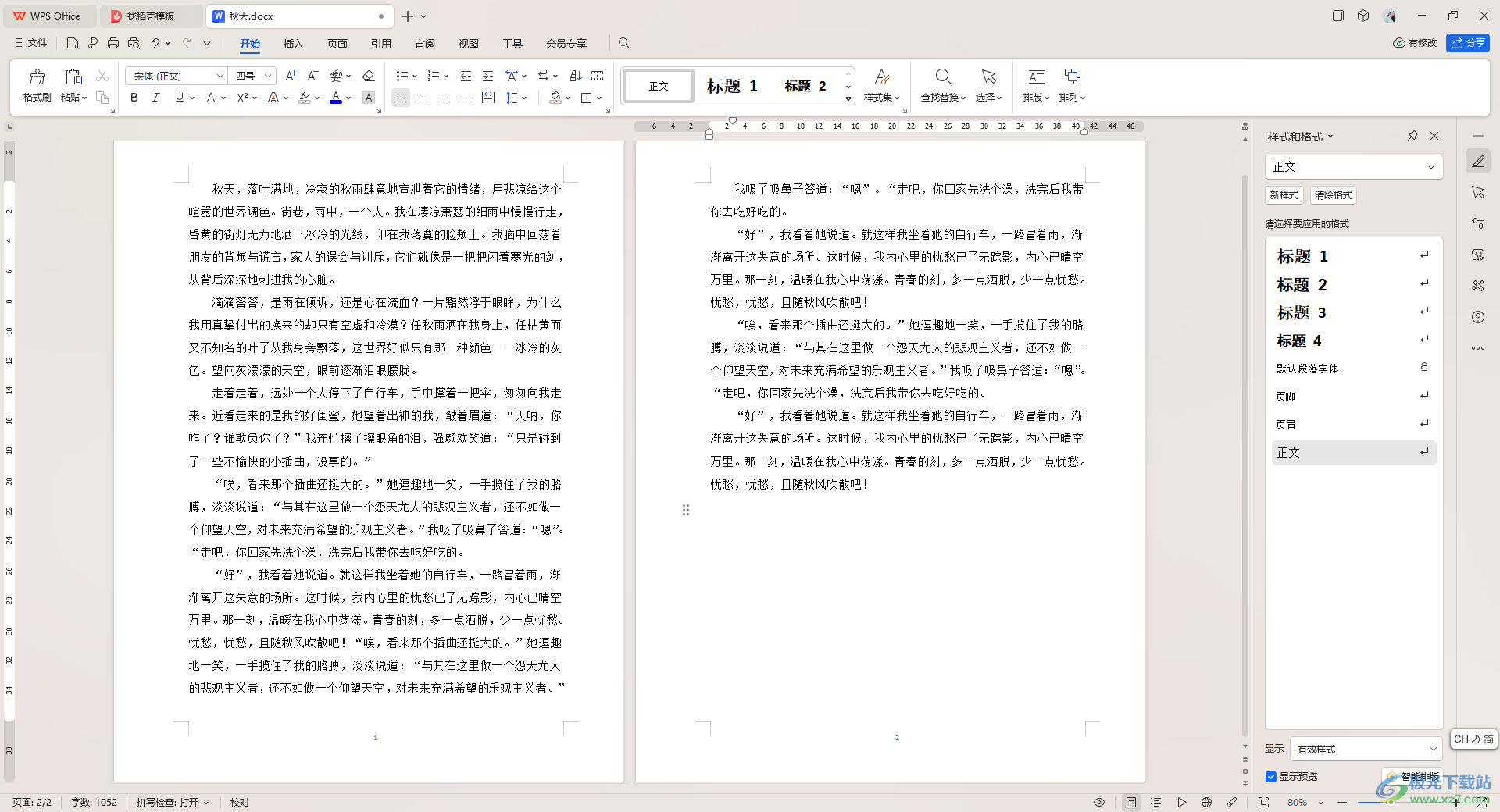Expand the bullet list dropdown arrow
The width and height of the screenshot is (1500, 812).
pyautogui.click(x=415, y=76)
